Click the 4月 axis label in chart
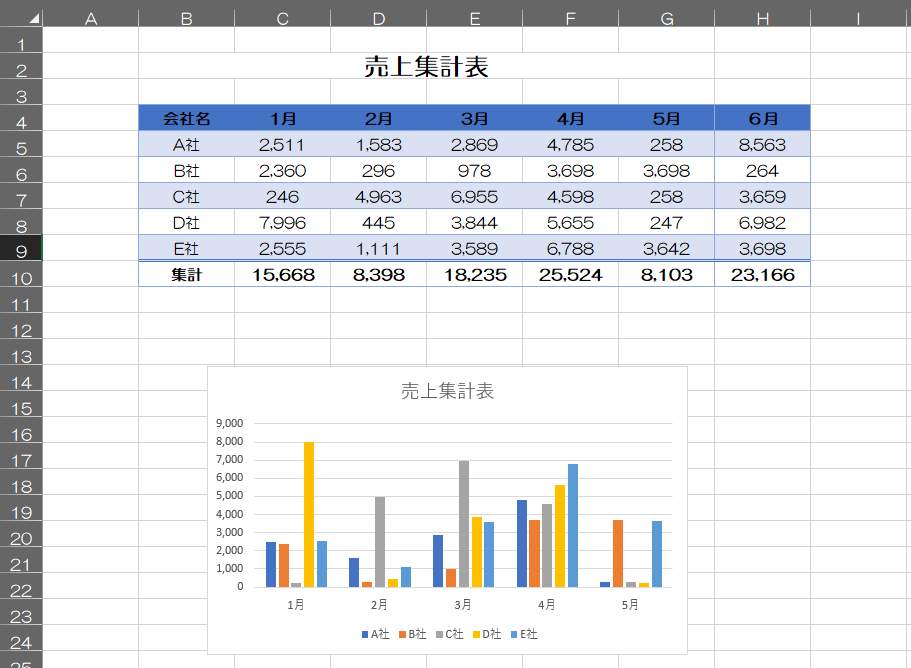911x668 pixels. (x=547, y=605)
